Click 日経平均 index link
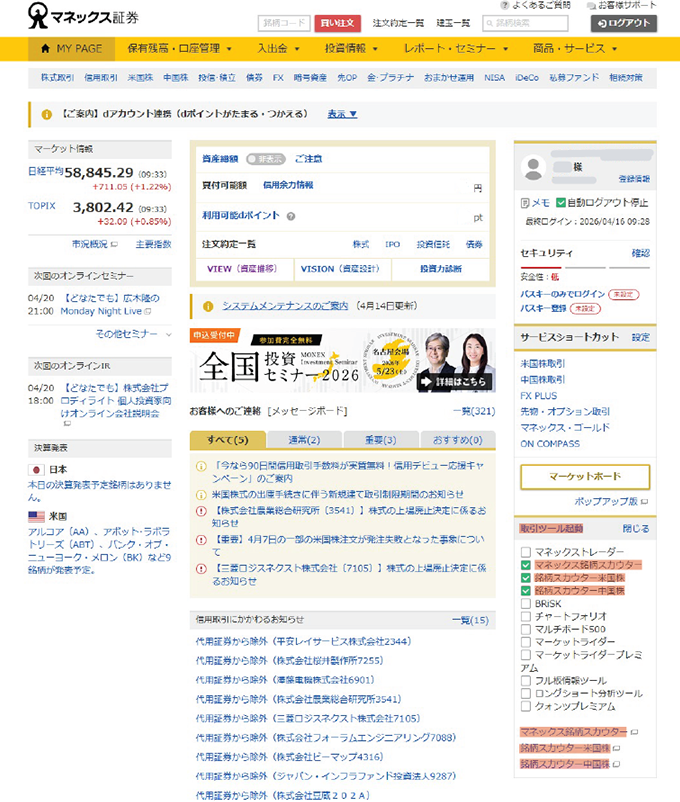Screen dimensions: 680x802 (46, 171)
